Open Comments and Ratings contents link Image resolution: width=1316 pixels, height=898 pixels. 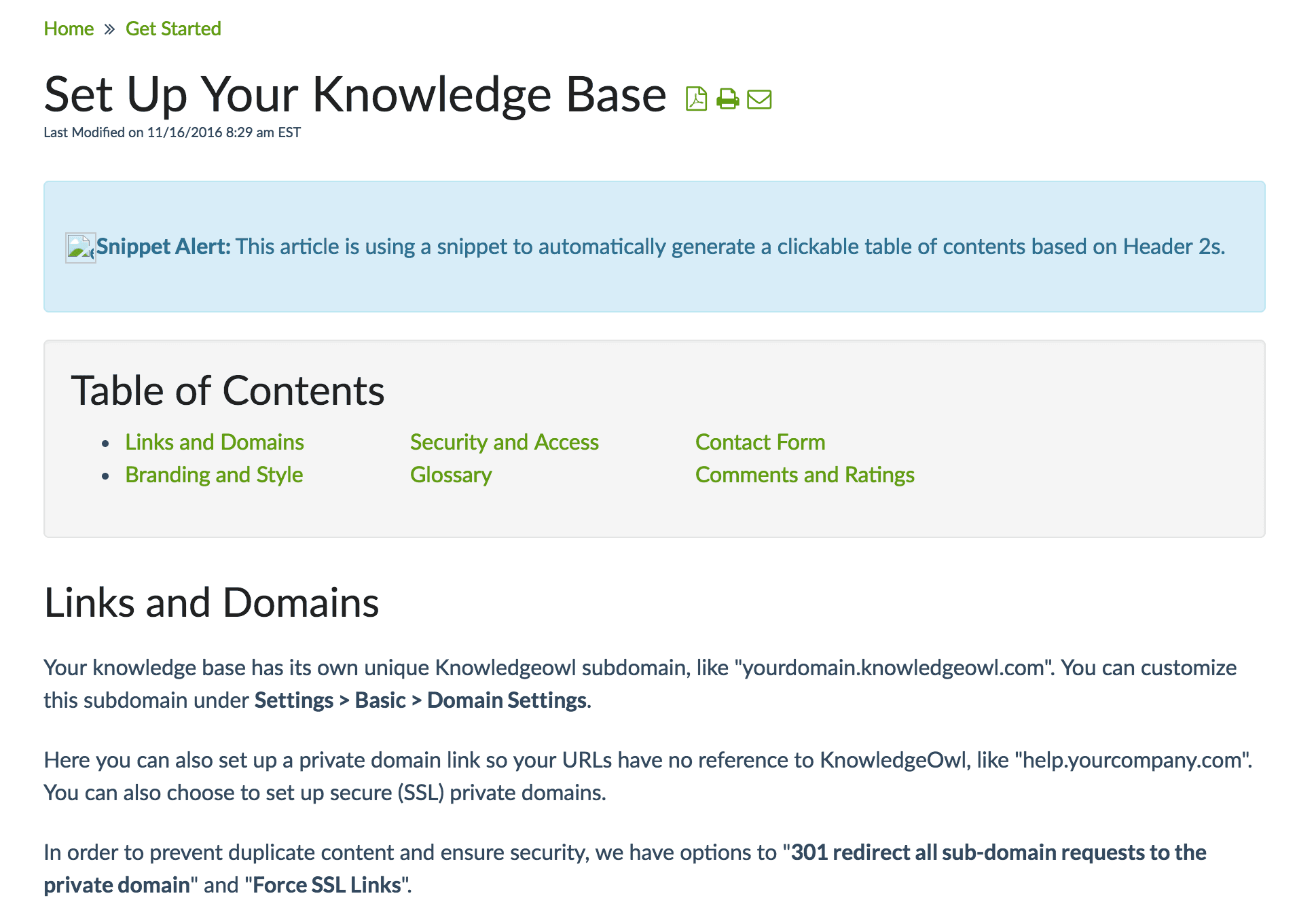coord(805,475)
